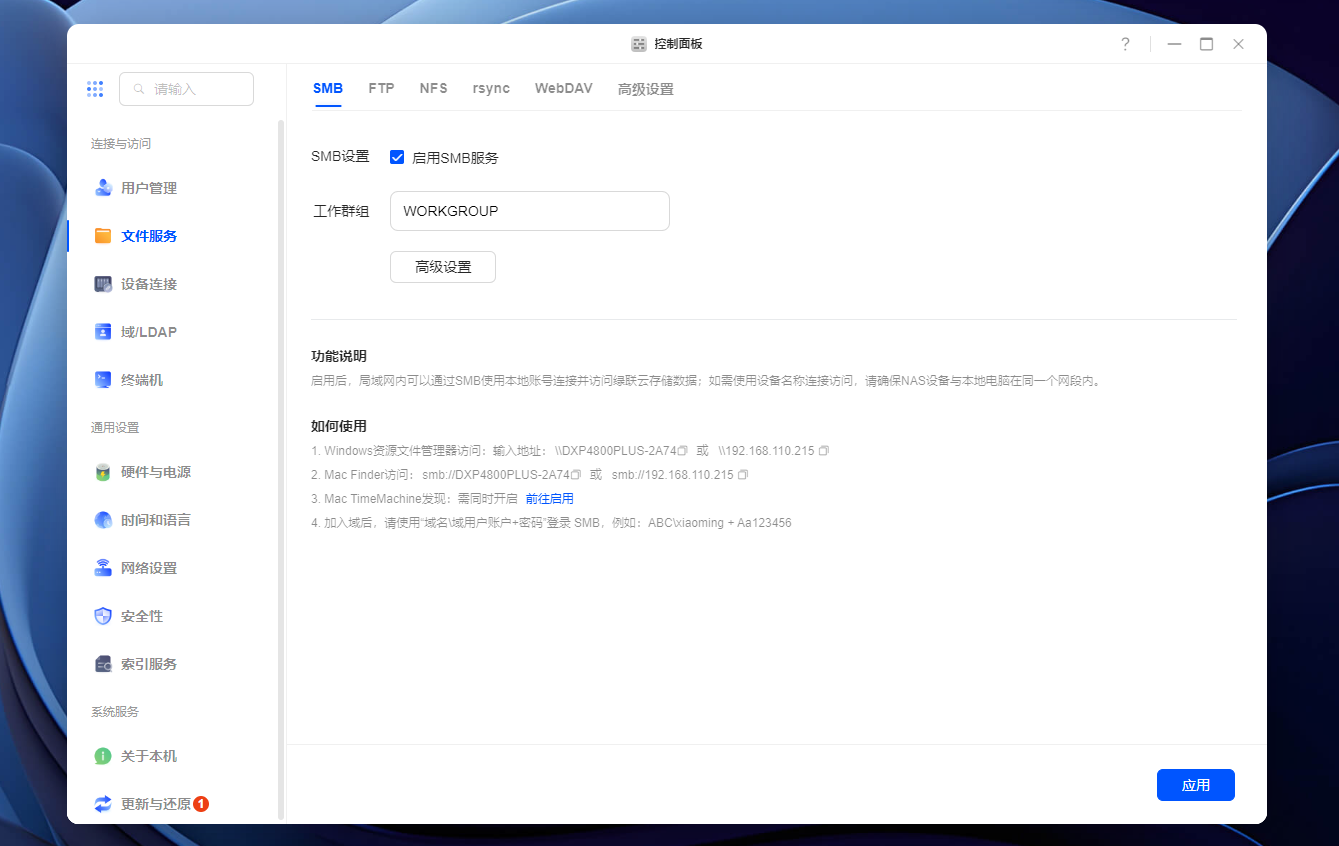Copy the Mac address smb://192.168.110.215

[743, 475]
